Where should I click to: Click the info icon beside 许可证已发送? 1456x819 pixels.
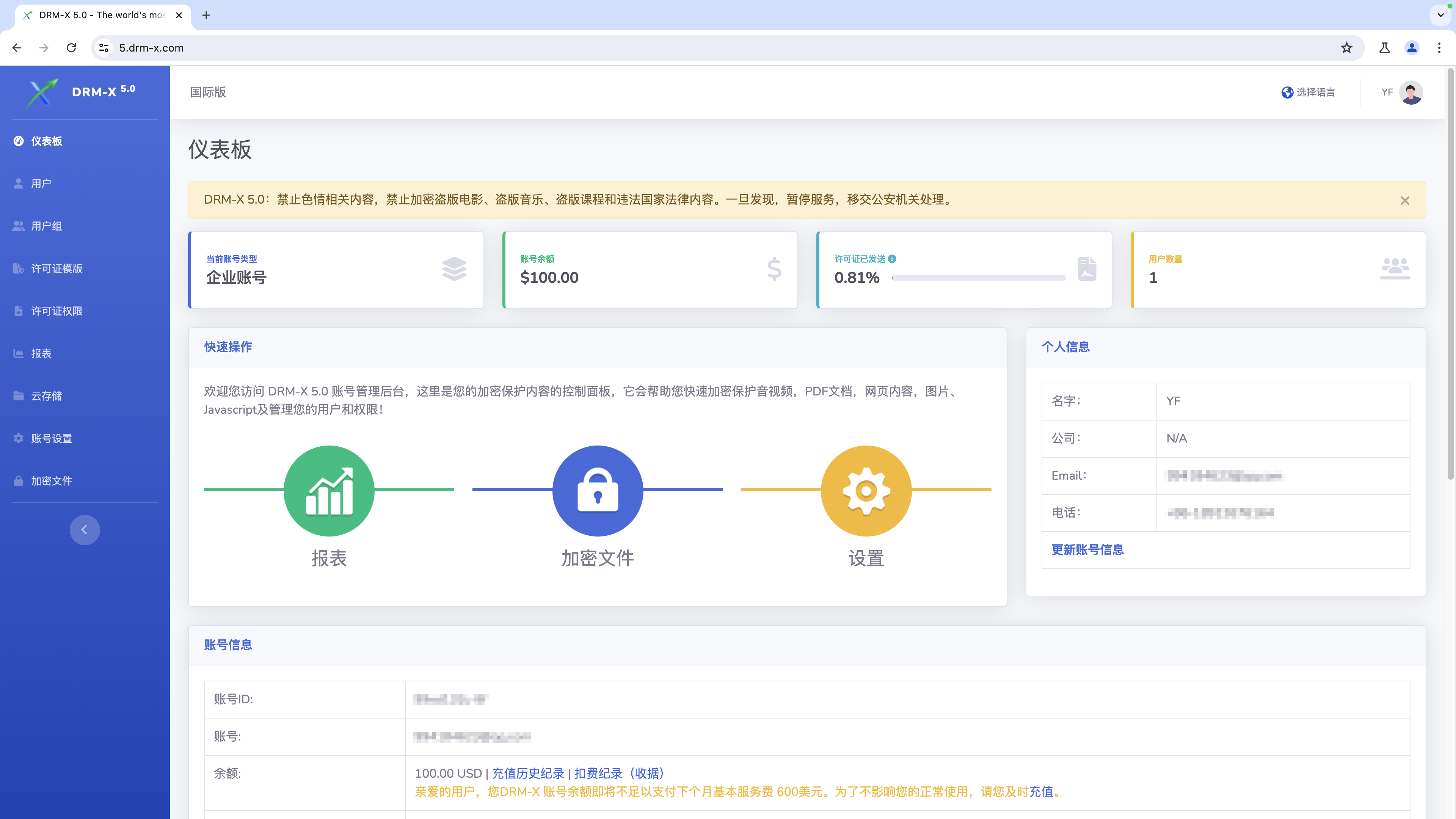(x=892, y=259)
